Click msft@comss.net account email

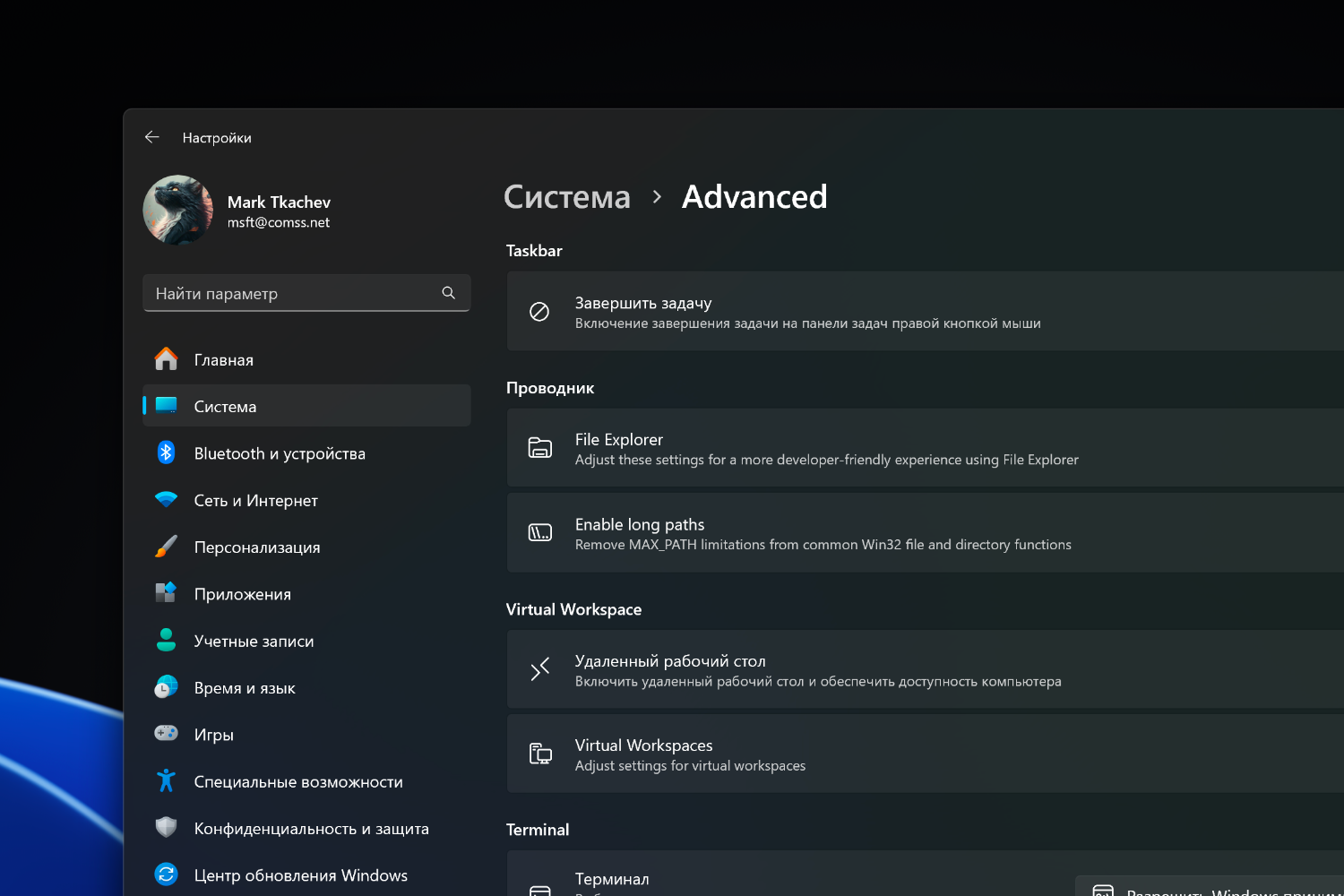pyautogui.click(x=279, y=222)
